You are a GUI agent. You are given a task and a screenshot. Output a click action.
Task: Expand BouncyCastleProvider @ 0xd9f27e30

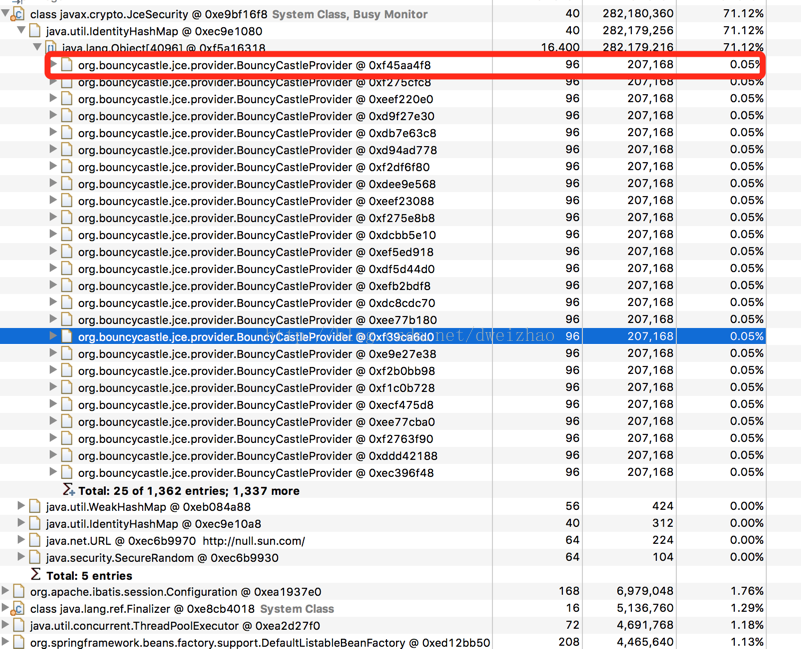click(x=53, y=115)
